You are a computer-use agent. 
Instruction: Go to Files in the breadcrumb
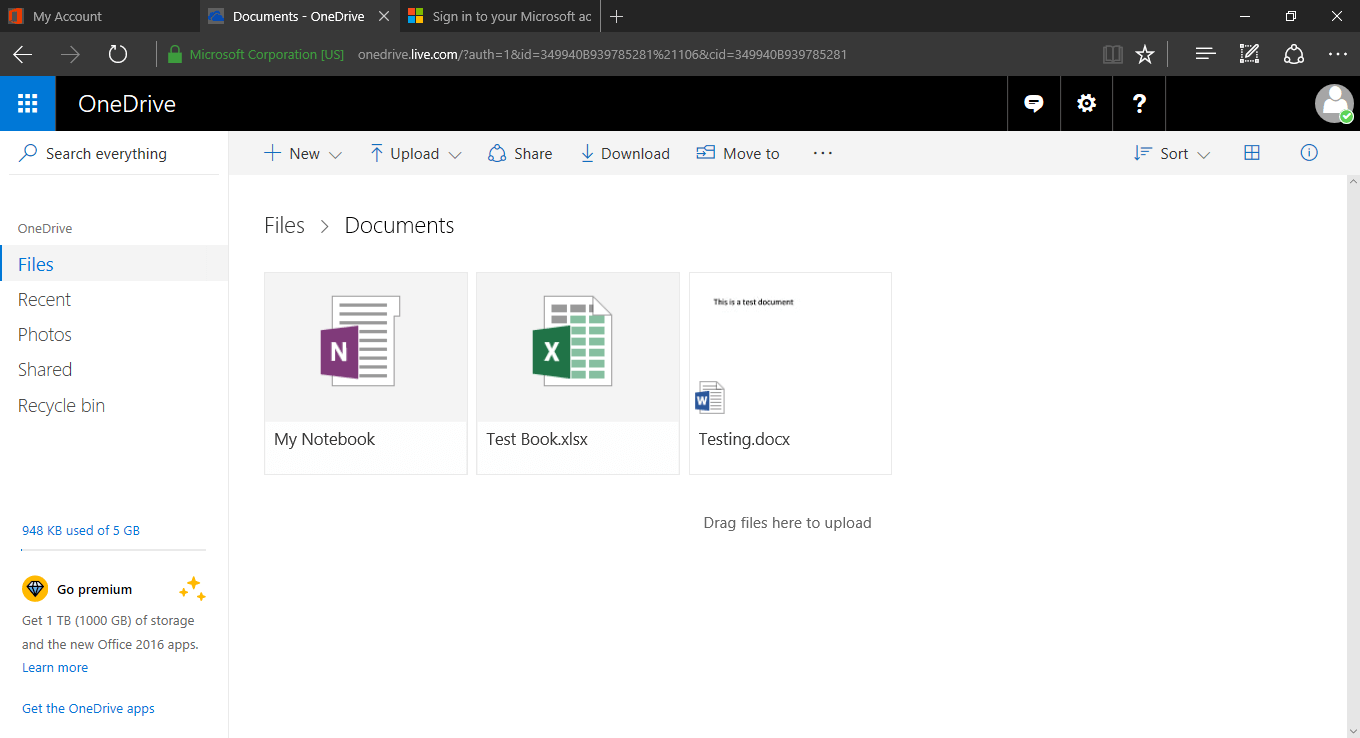(284, 225)
